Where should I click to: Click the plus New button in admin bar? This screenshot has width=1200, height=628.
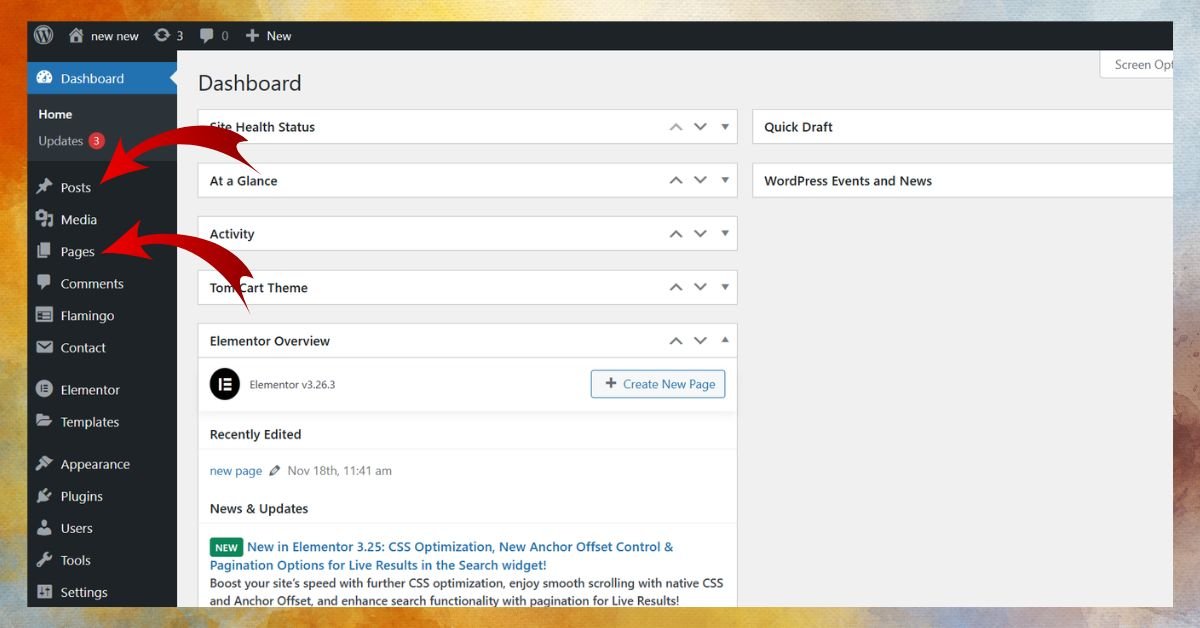coord(268,36)
